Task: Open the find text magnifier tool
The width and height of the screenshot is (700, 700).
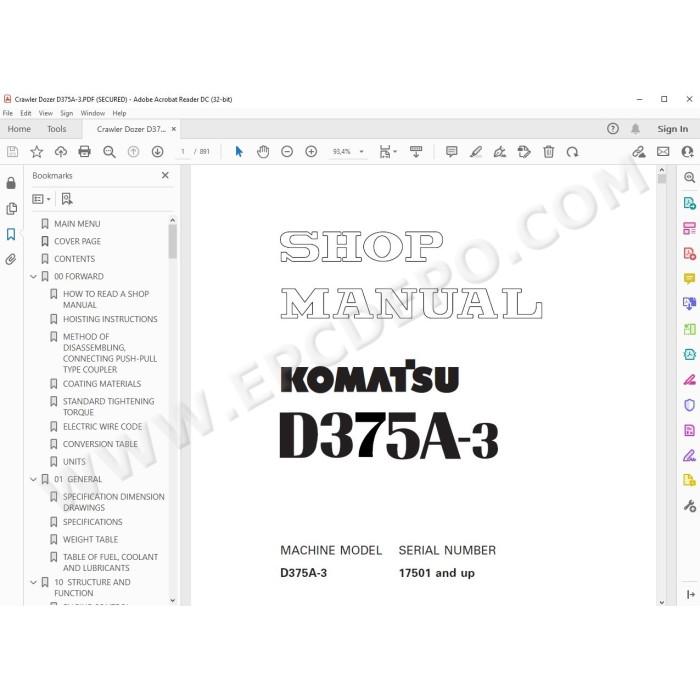Action: (109, 152)
